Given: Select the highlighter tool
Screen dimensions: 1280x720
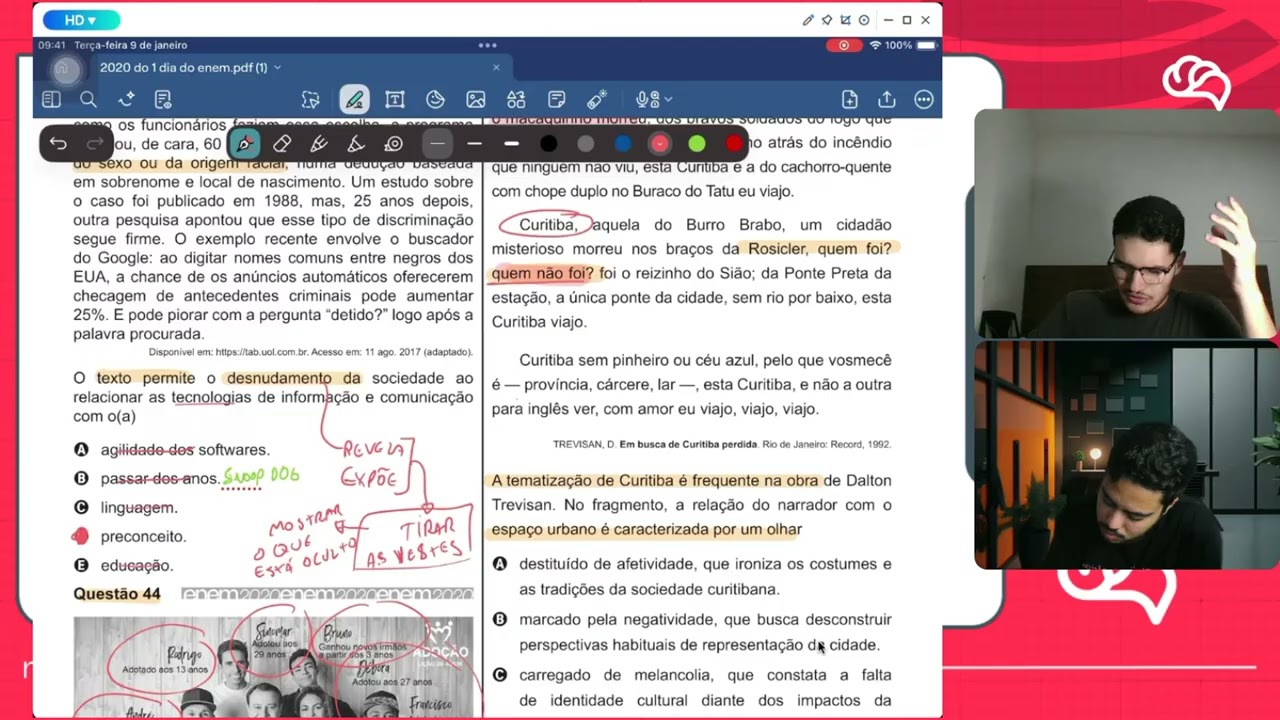Looking at the screenshot, I should (319, 144).
